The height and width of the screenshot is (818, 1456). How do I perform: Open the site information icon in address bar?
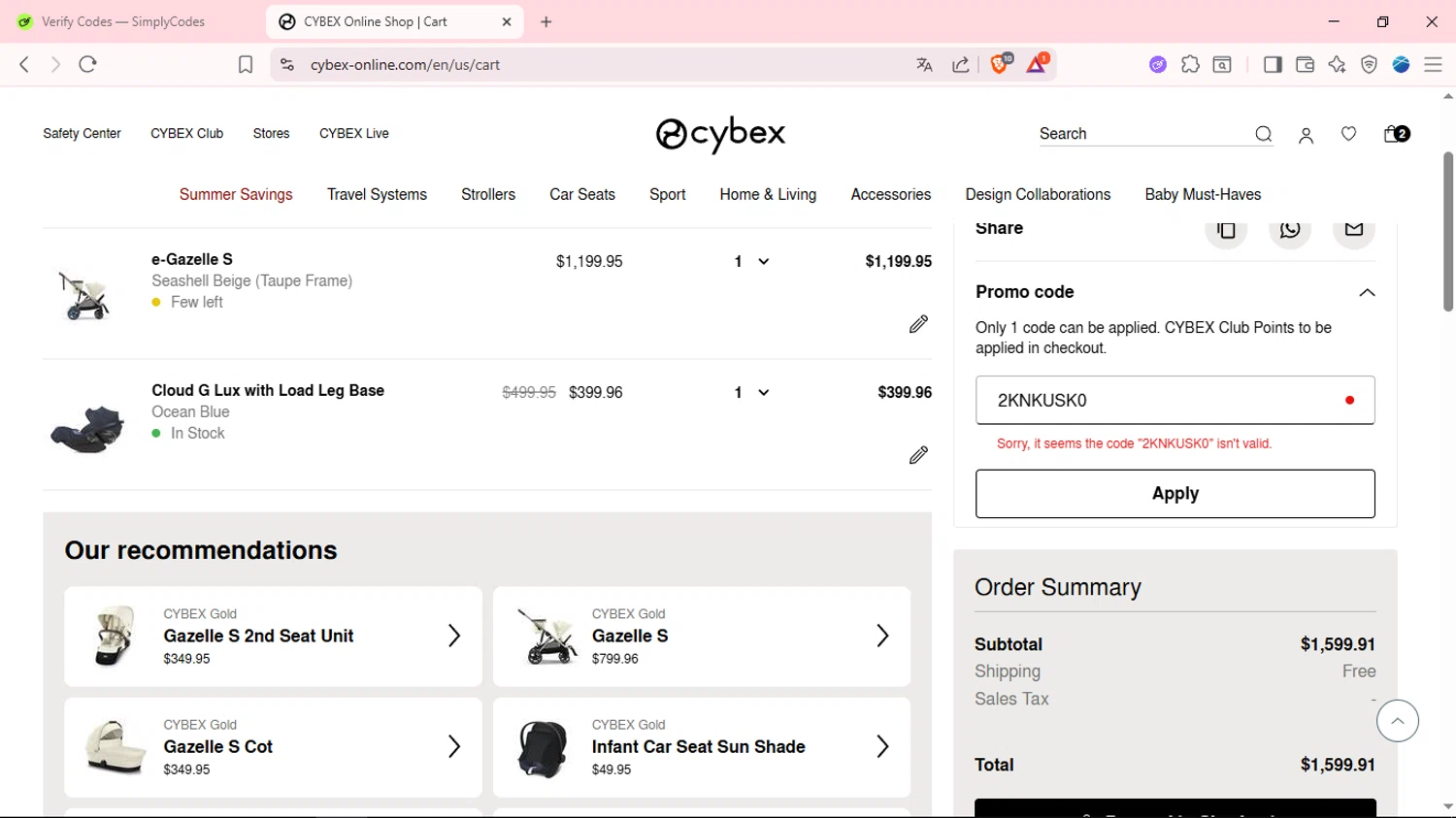pos(286,64)
